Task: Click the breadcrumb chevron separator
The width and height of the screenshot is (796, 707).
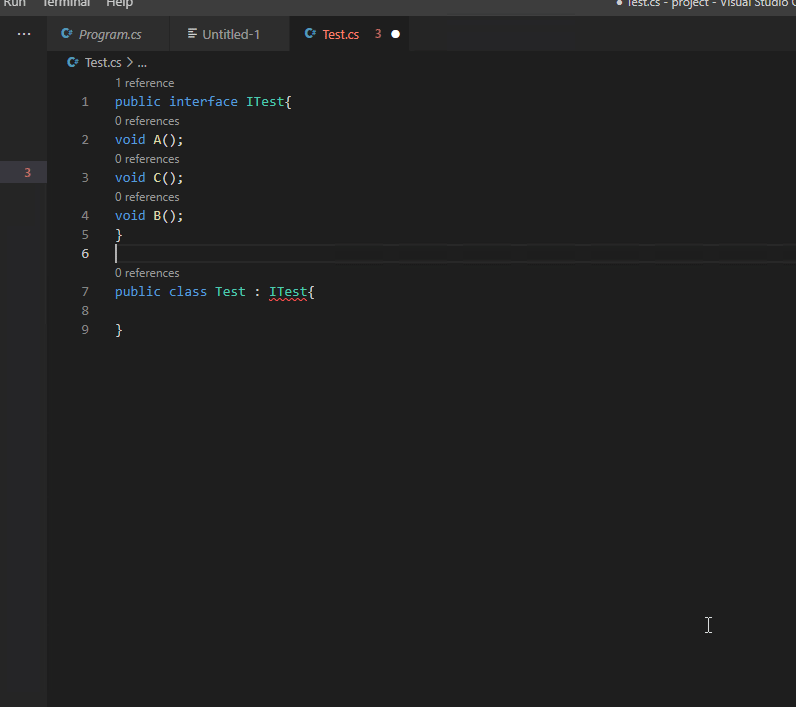Action: coord(129,62)
